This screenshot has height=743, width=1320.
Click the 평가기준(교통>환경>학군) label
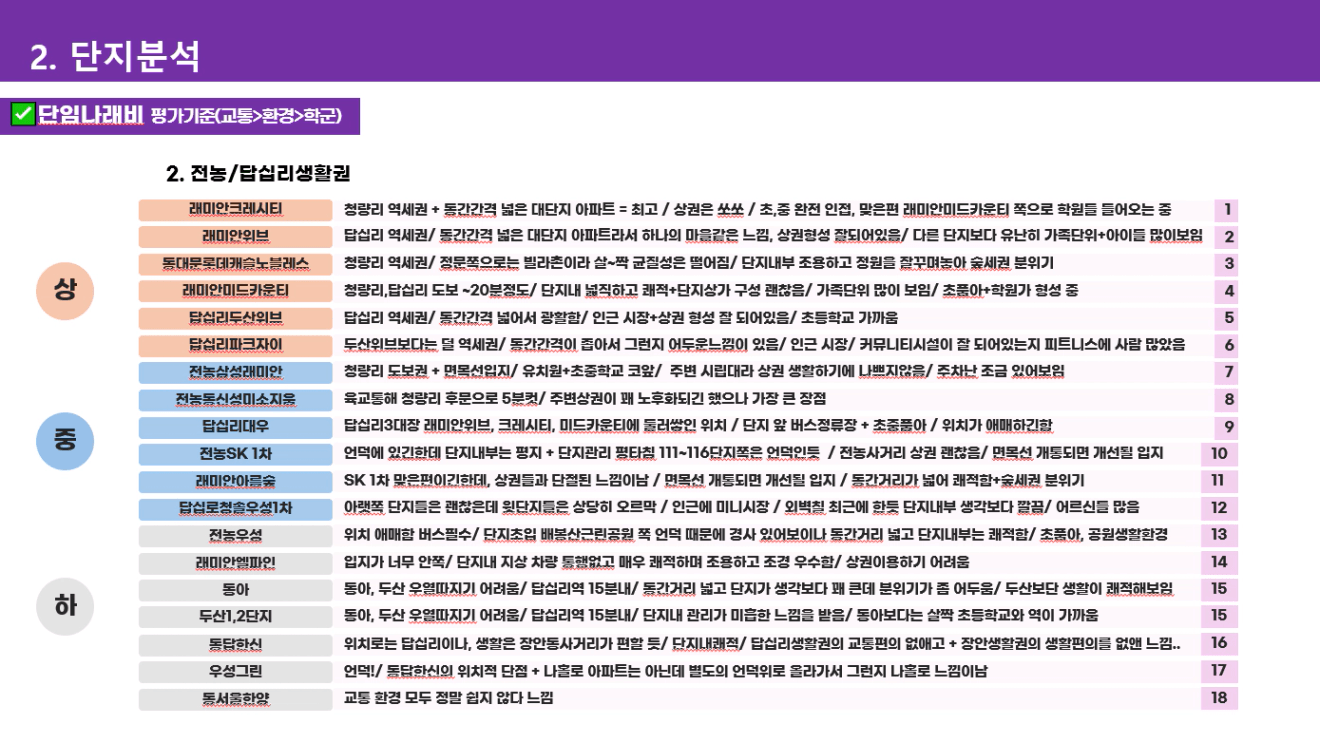pos(247,116)
